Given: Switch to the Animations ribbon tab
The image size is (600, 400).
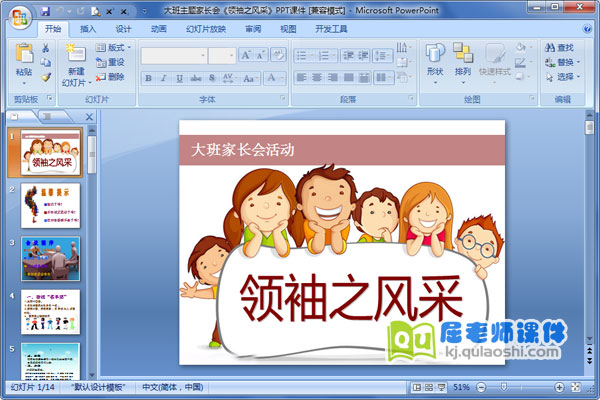Looking at the screenshot, I should click(x=158, y=29).
